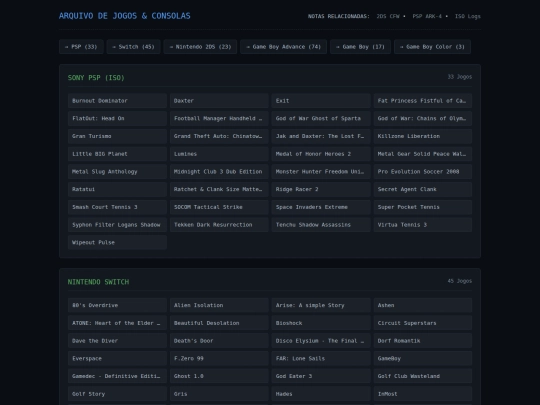Viewport: 540px width, 405px height.
Task: Jump to Game Boy Advance (74) section
Action: pyautogui.click(x=284, y=47)
